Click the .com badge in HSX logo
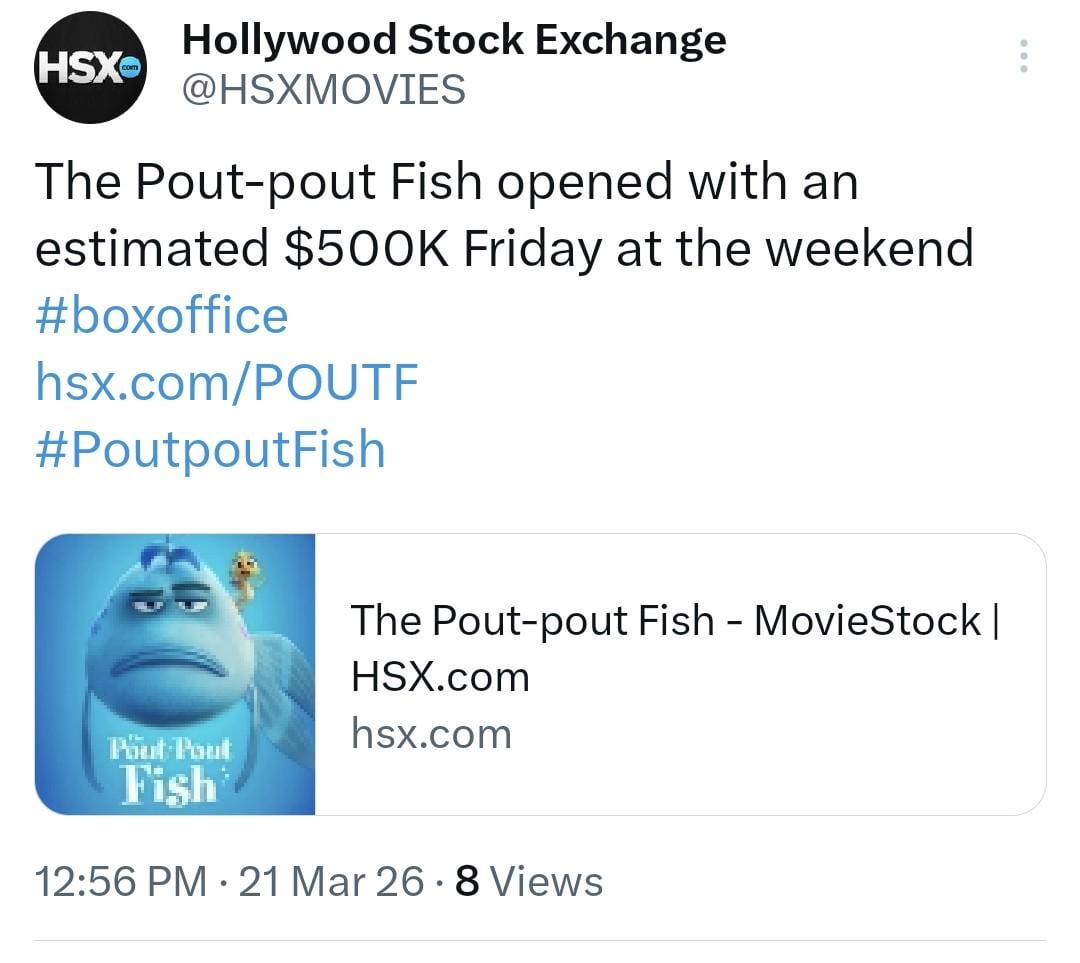This screenshot has width=1080, height=963. click(128, 69)
